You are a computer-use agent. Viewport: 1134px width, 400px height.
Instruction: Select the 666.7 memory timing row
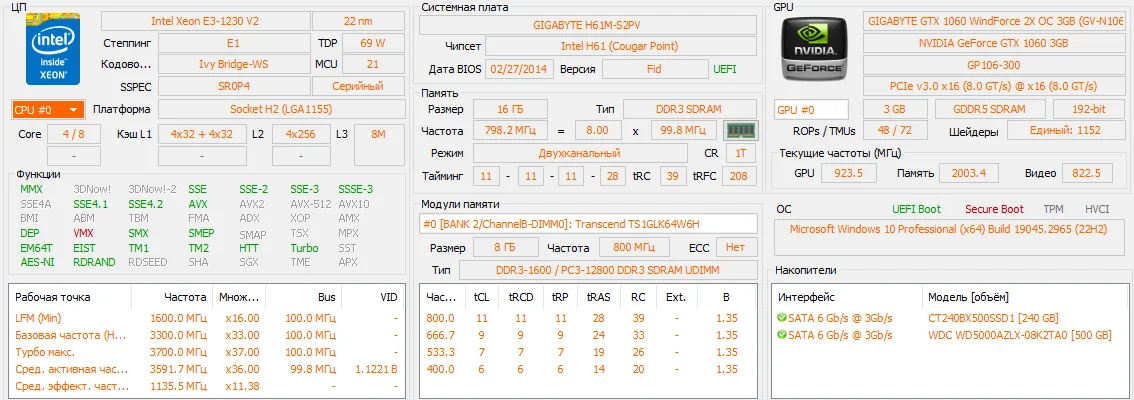coord(588,335)
